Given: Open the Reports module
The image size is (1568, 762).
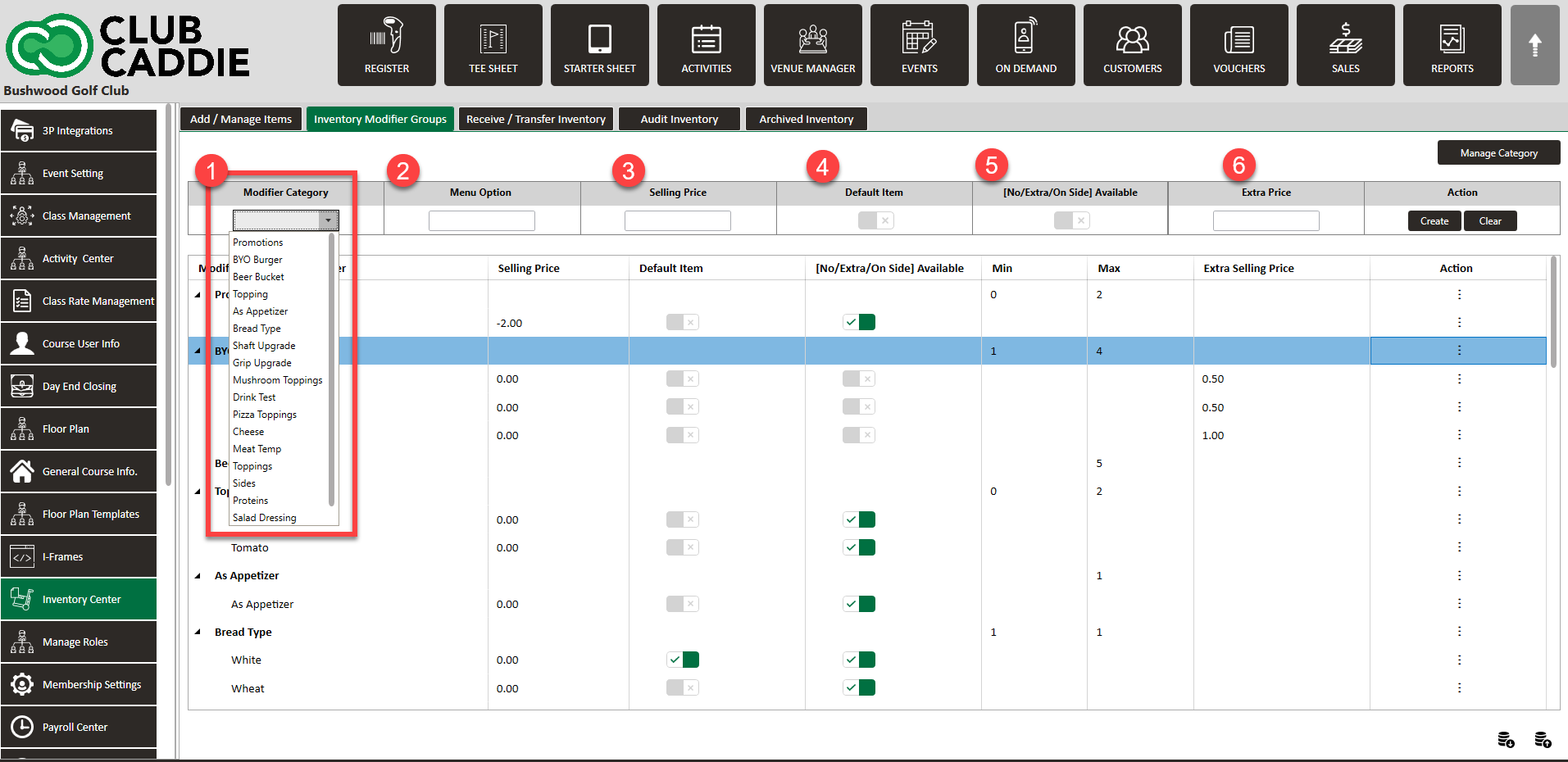Looking at the screenshot, I should [x=1452, y=45].
